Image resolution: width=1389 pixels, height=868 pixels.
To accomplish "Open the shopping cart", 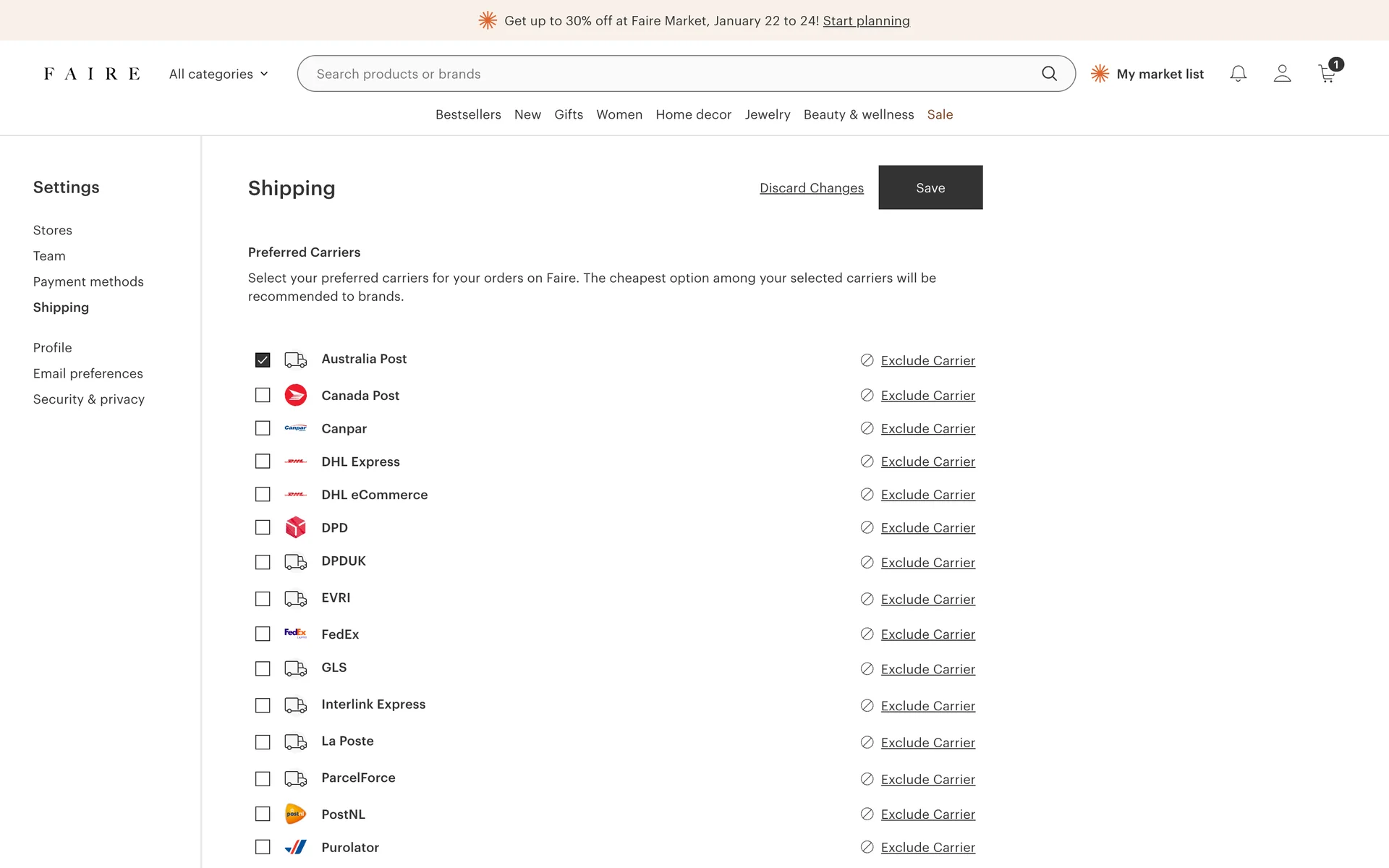I will click(1327, 74).
